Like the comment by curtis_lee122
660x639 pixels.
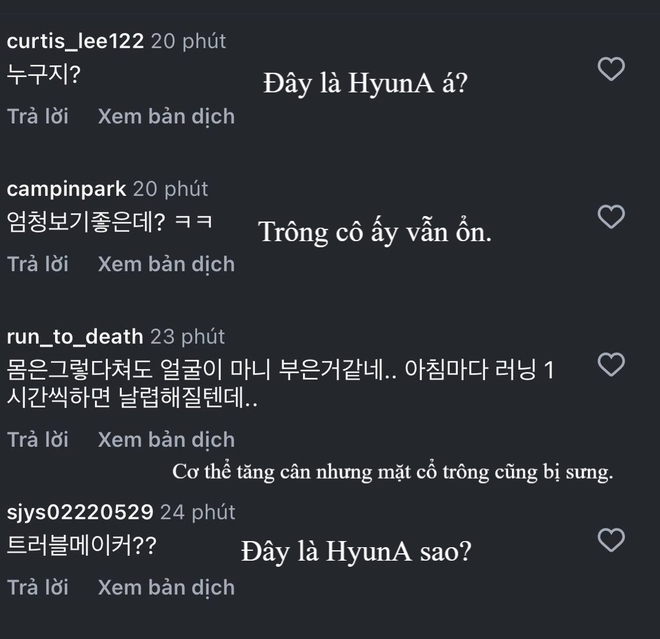610,69
